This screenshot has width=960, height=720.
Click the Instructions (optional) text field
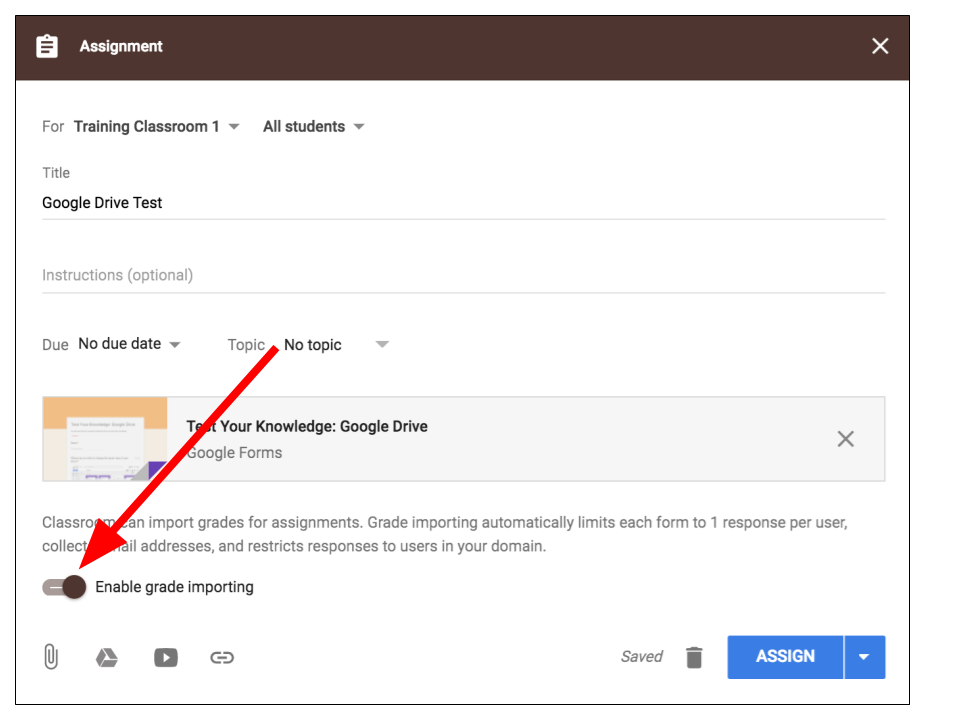[x=463, y=275]
